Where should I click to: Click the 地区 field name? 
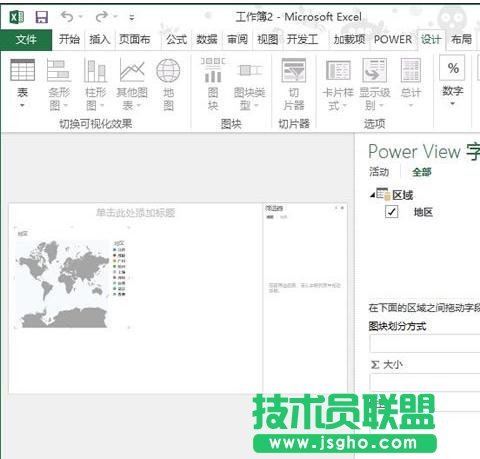[x=423, y=212]
